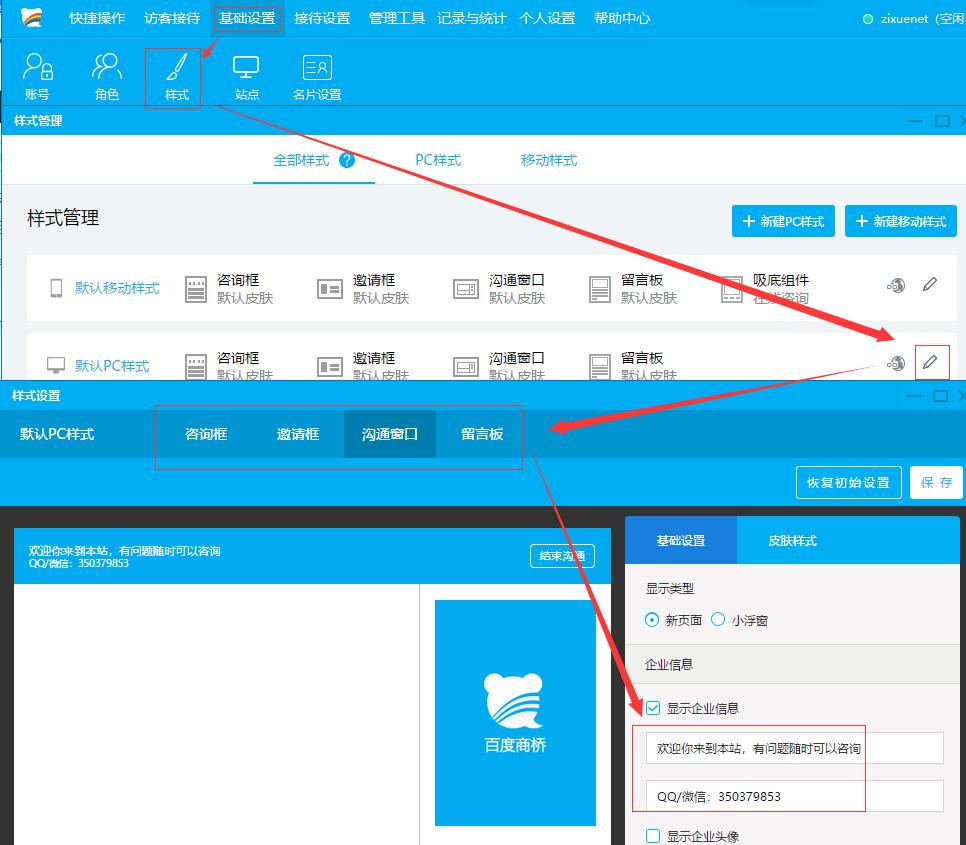The height and width of the screenshot is (845, 966).
Task: Select the 样式 brush style icon
Action: tap(176, 76)
